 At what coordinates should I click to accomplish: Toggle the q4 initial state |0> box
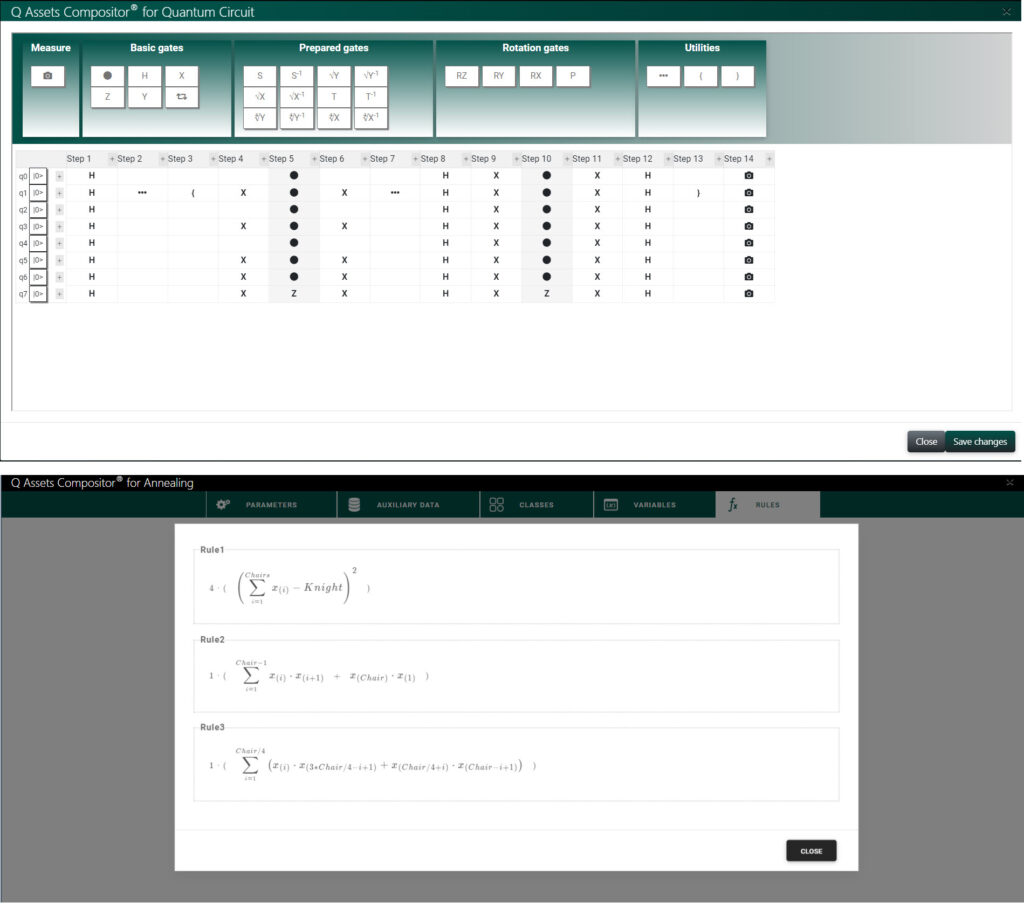pyautogui.click(x=39, y=243)
